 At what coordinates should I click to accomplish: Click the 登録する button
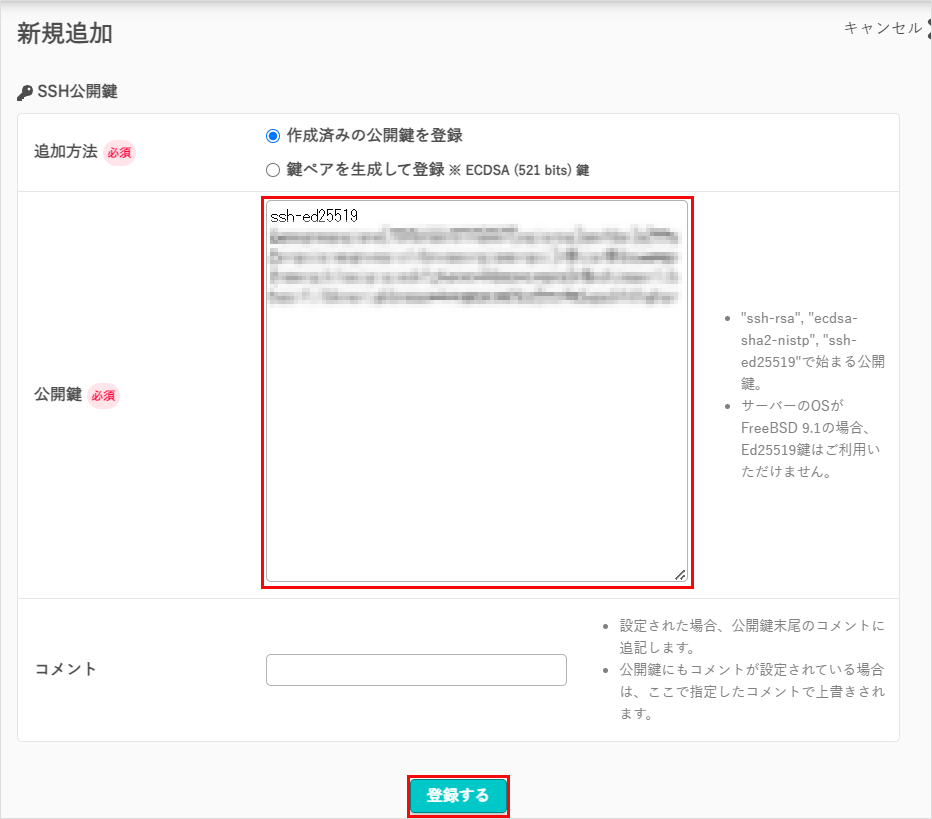coord(458,796)
